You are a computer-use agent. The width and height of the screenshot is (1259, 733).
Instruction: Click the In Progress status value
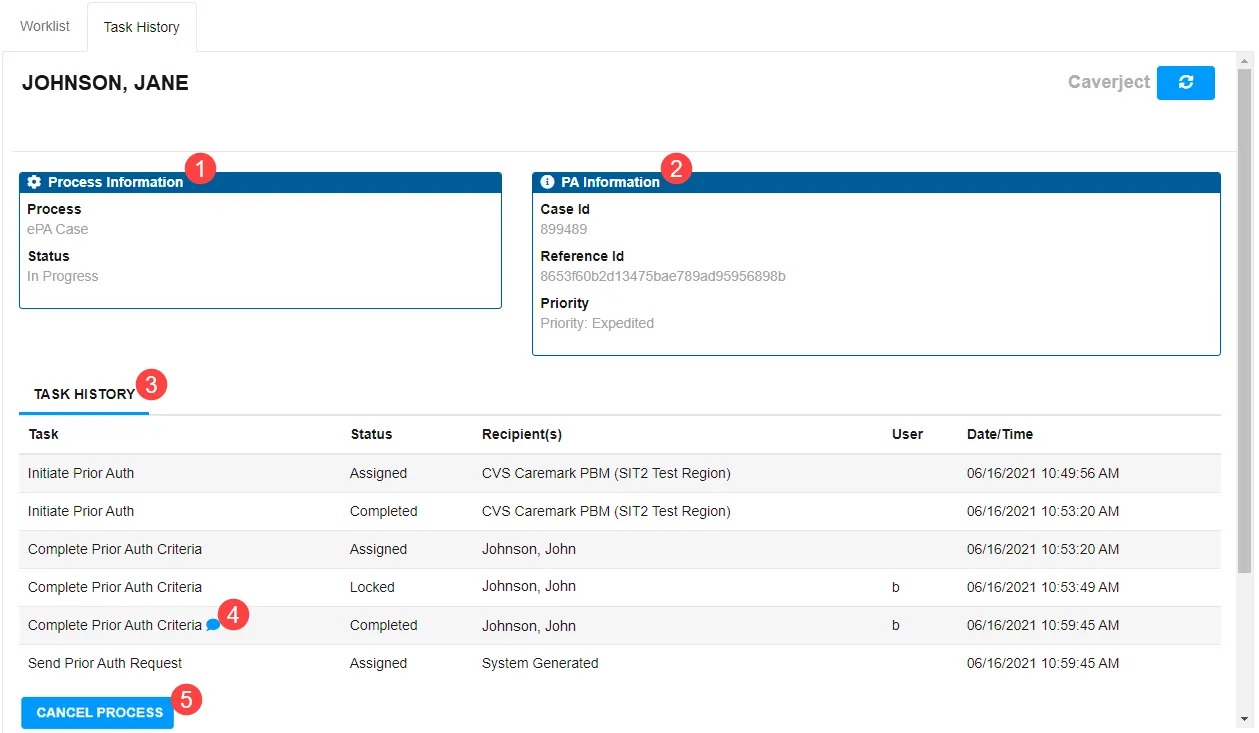click(63, 276)
